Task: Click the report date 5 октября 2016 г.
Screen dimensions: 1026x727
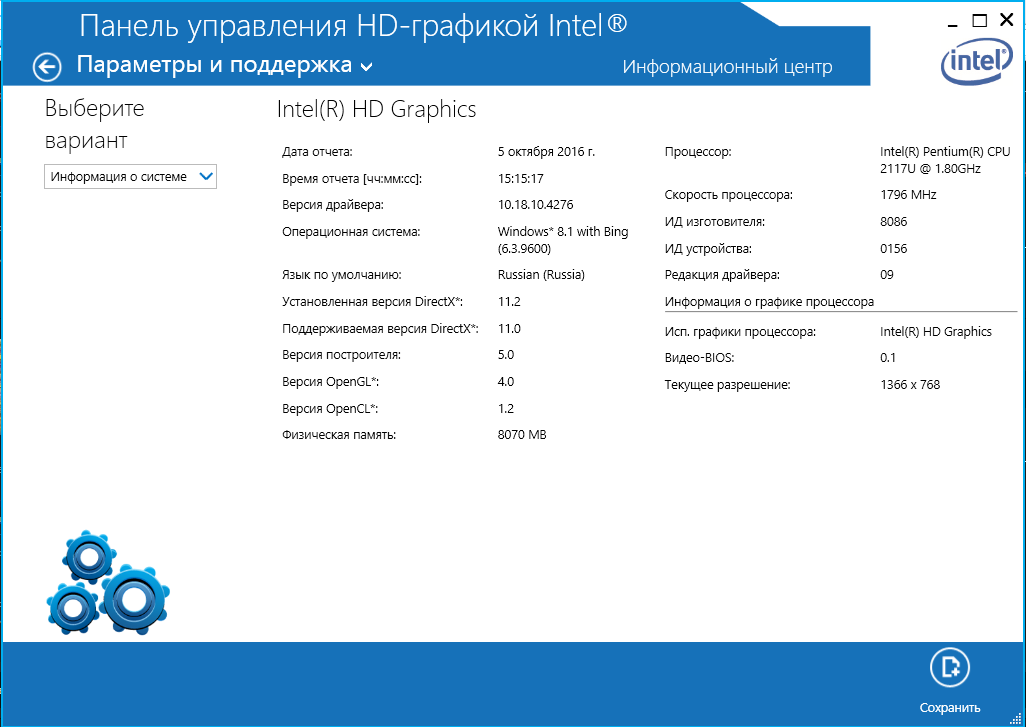Action: point(546,152)
